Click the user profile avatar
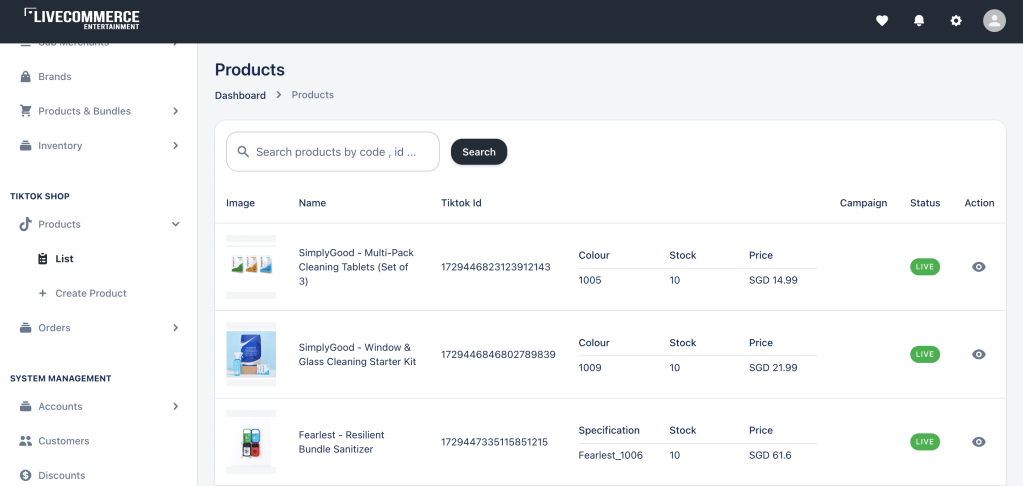 pyautogui.click(x=994, y=20)
